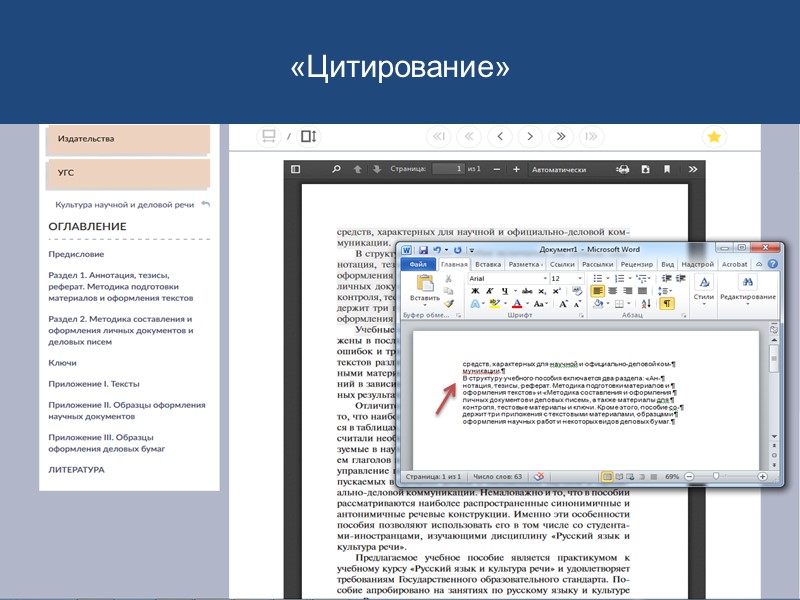Bookmark current view in PDF viewer
Screen dimensions: 800x600
point(667,169)
